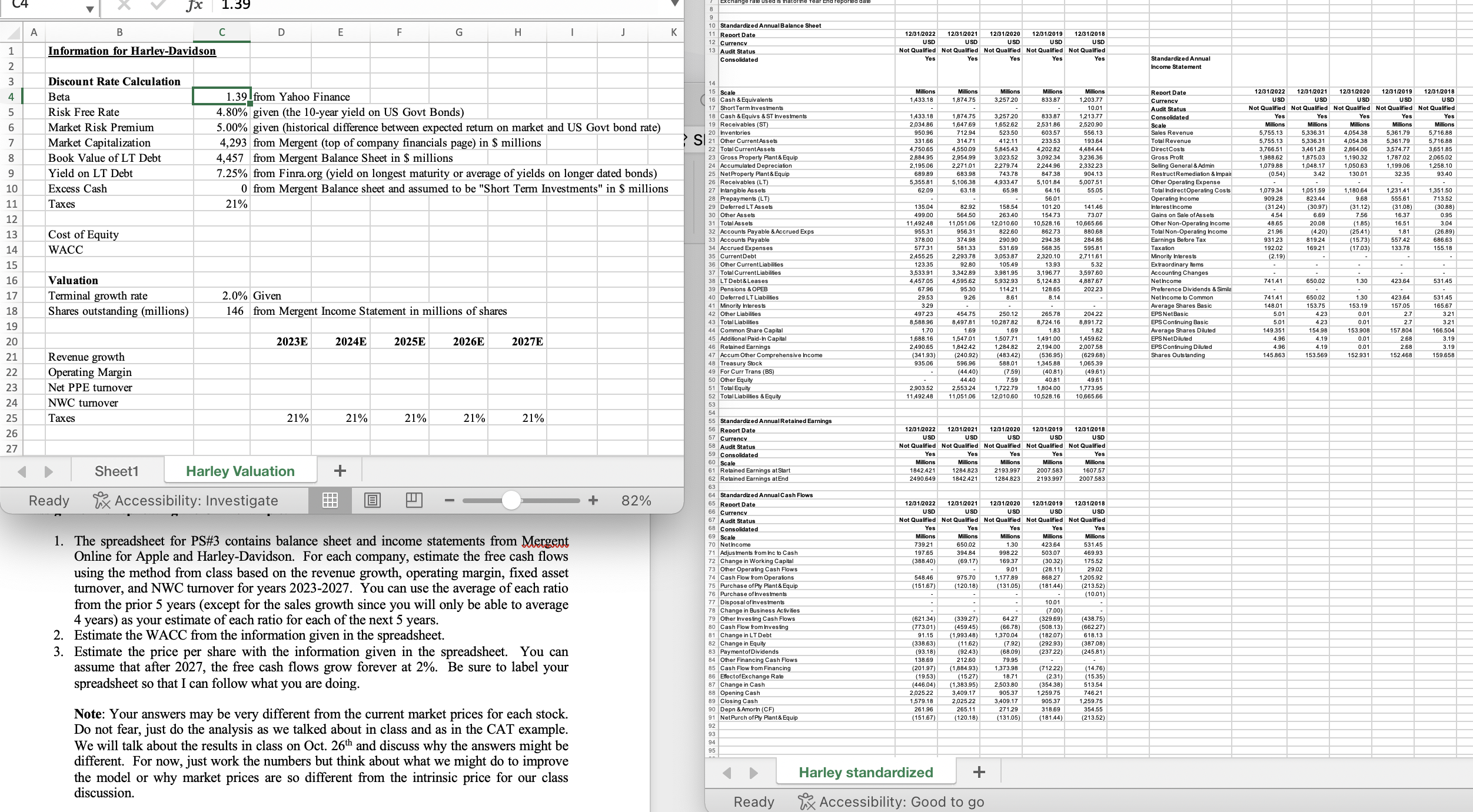Switch to the Sheet1 tab
The image size is (1473, 812).
click(117, 471)
